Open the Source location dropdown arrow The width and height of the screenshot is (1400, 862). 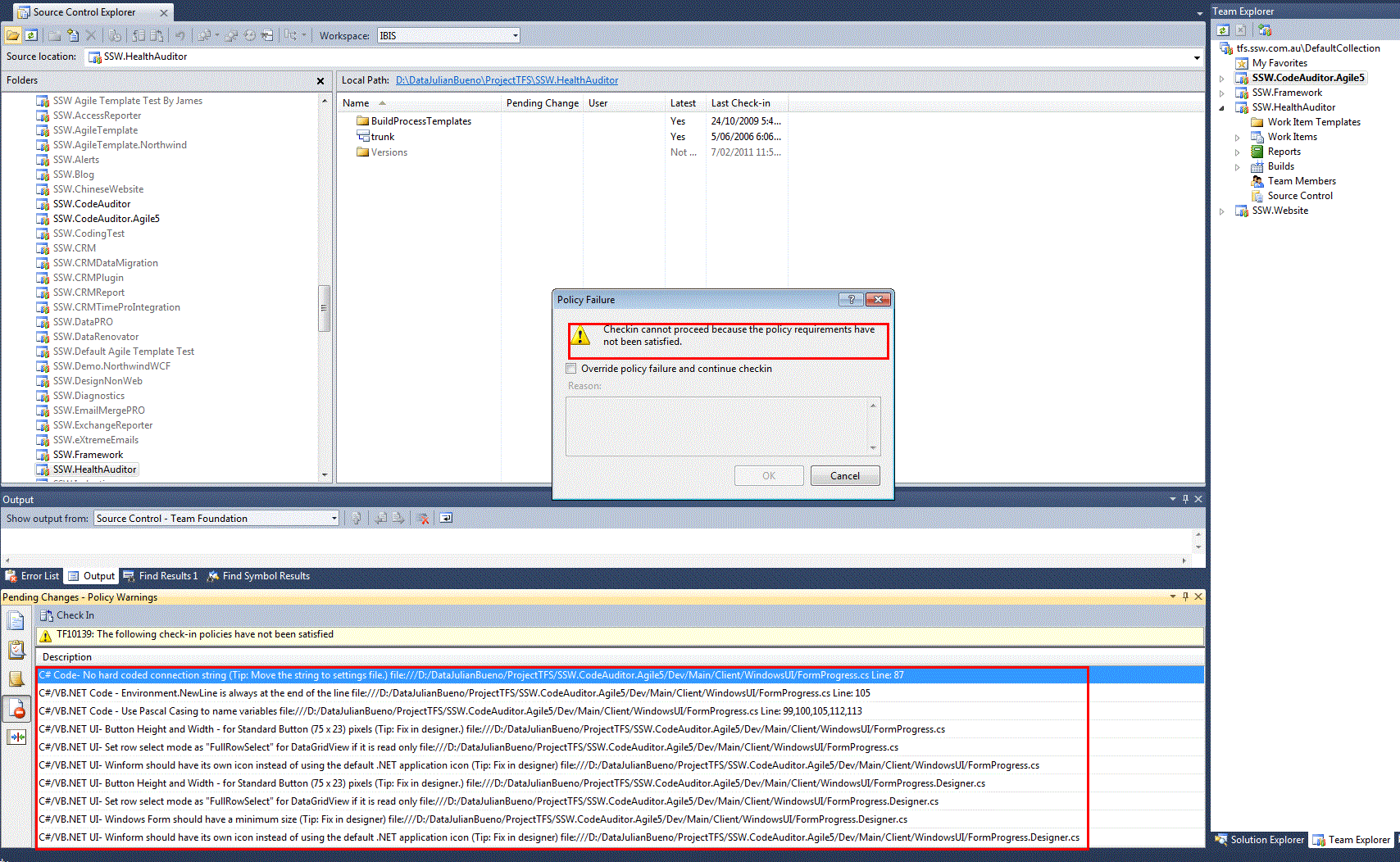[1197, 57]
